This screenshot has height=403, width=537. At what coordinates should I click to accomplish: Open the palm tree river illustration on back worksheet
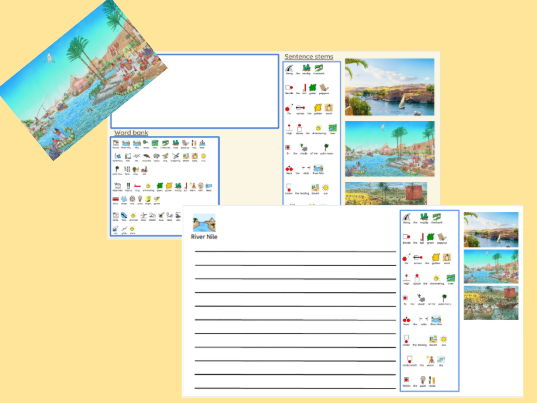(x=389, y=149)
